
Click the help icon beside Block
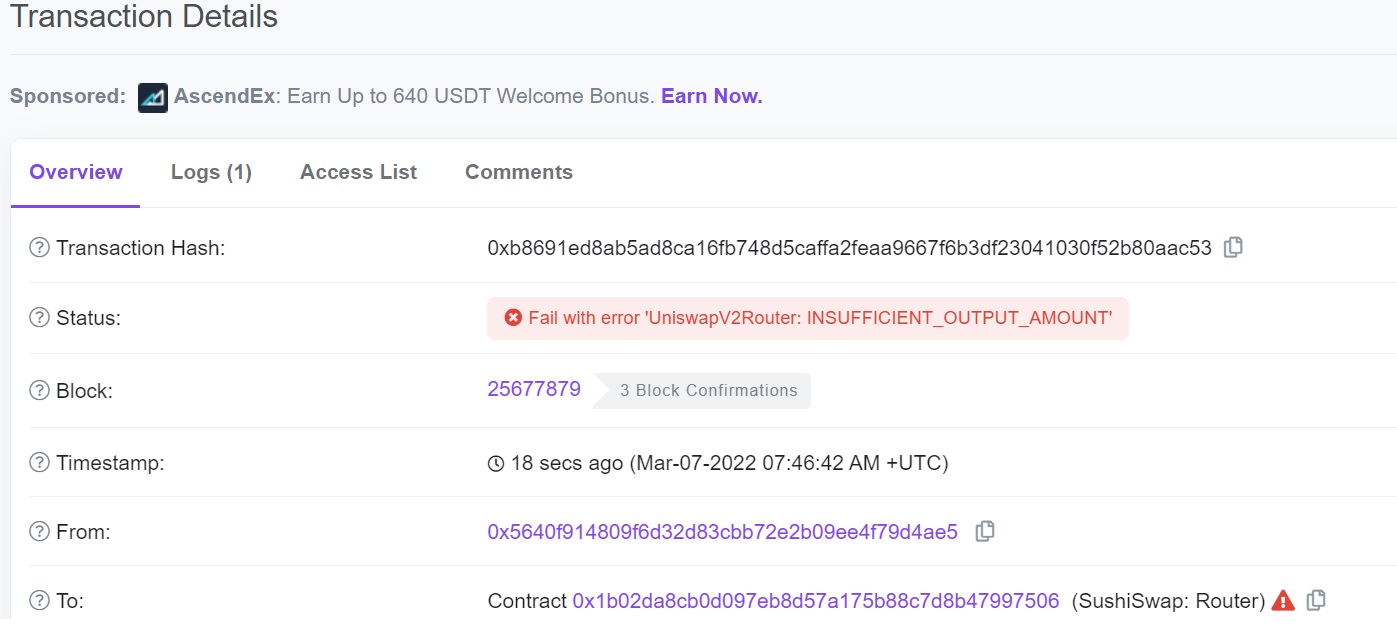[39, 391]
